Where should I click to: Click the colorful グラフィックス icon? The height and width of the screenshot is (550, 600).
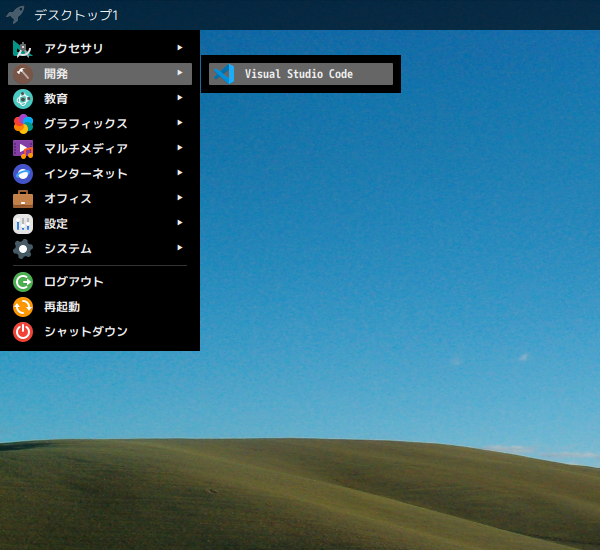pos(23,124)
